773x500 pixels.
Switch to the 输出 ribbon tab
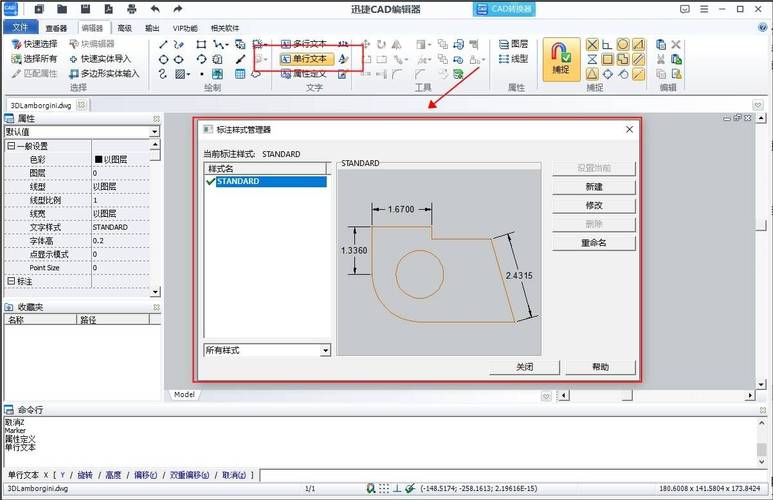(152, 28)
